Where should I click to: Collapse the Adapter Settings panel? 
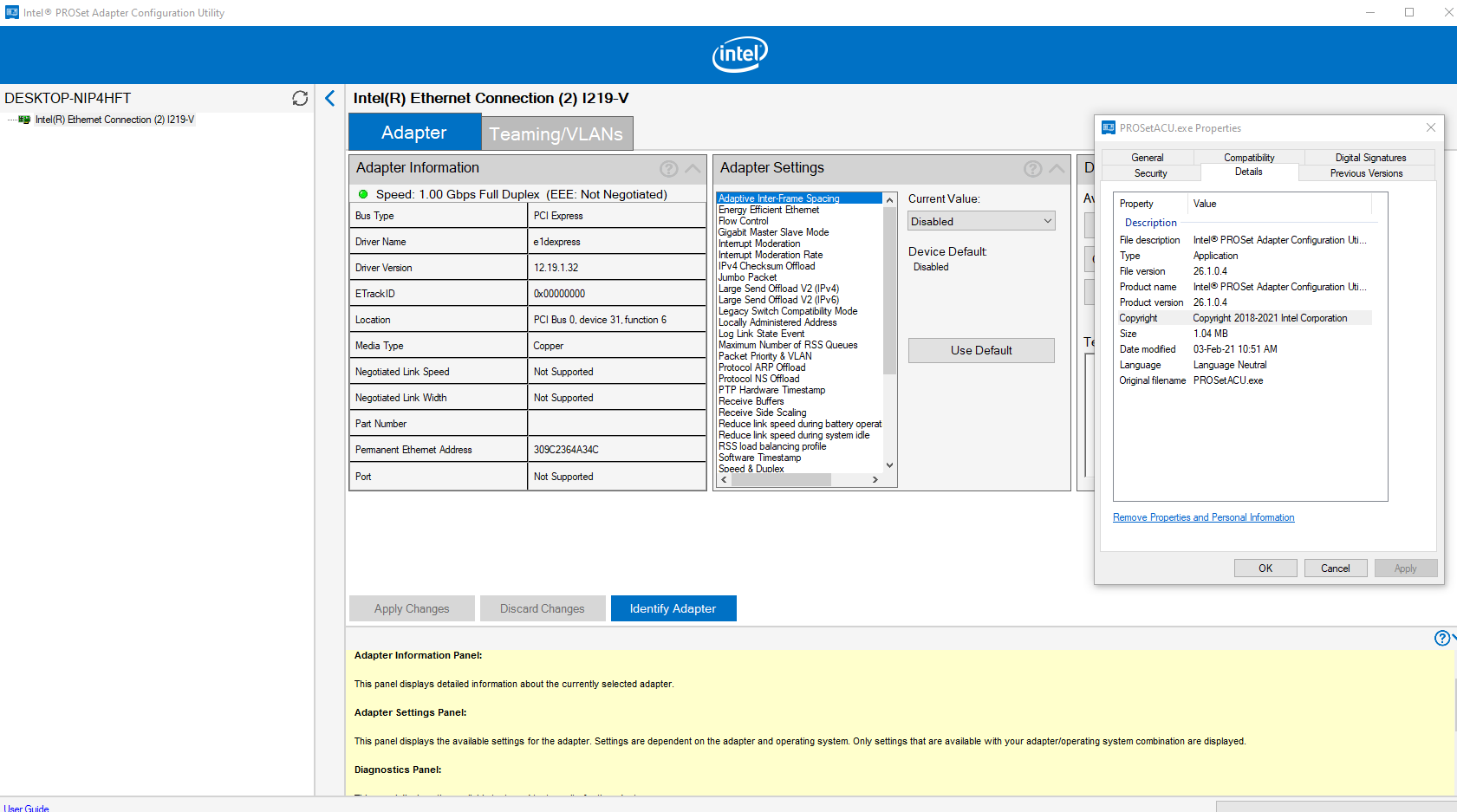pos(1057,168)
